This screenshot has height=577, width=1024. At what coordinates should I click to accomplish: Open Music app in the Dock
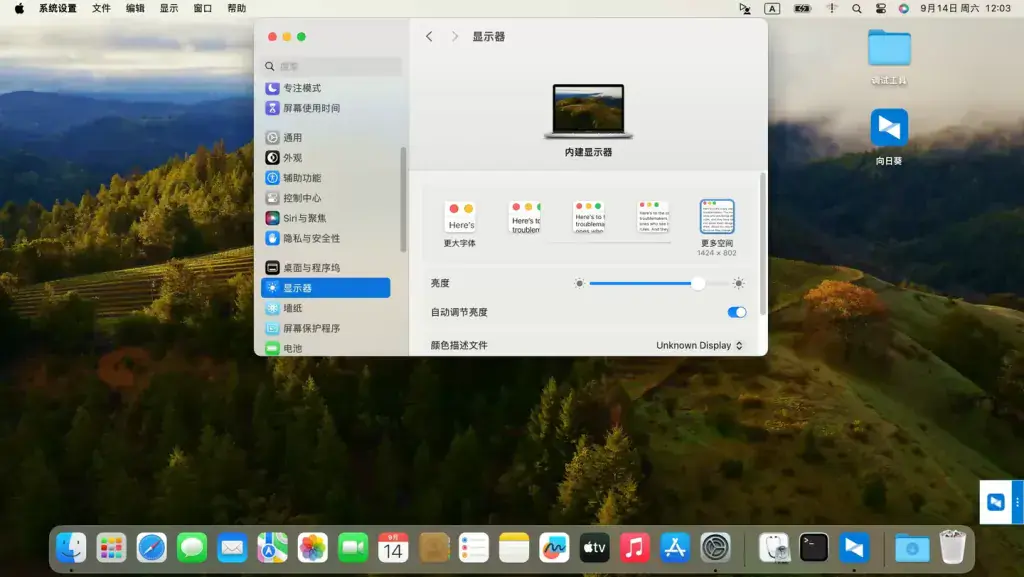pos(635,548)
